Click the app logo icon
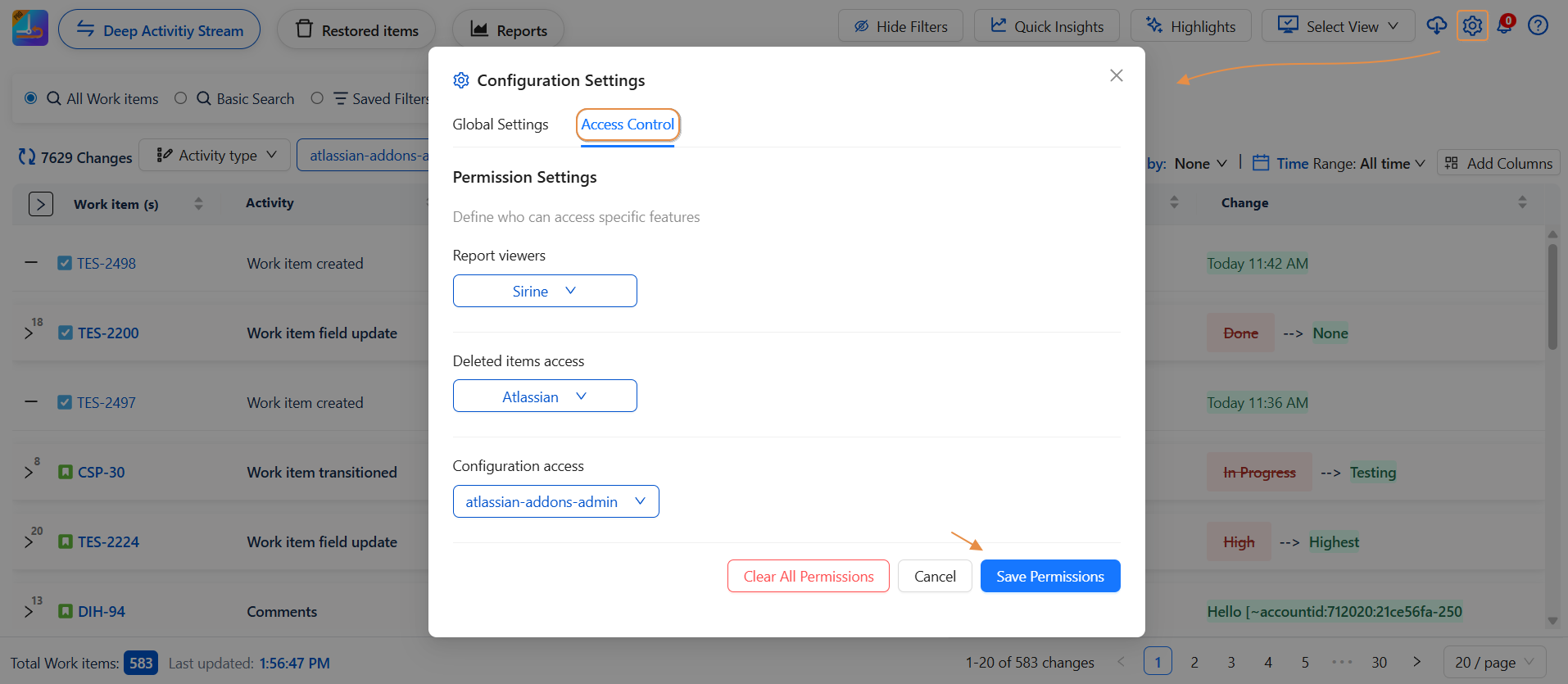The height and width of the screenshot is (684, 1568). click(x=30, y=29)
